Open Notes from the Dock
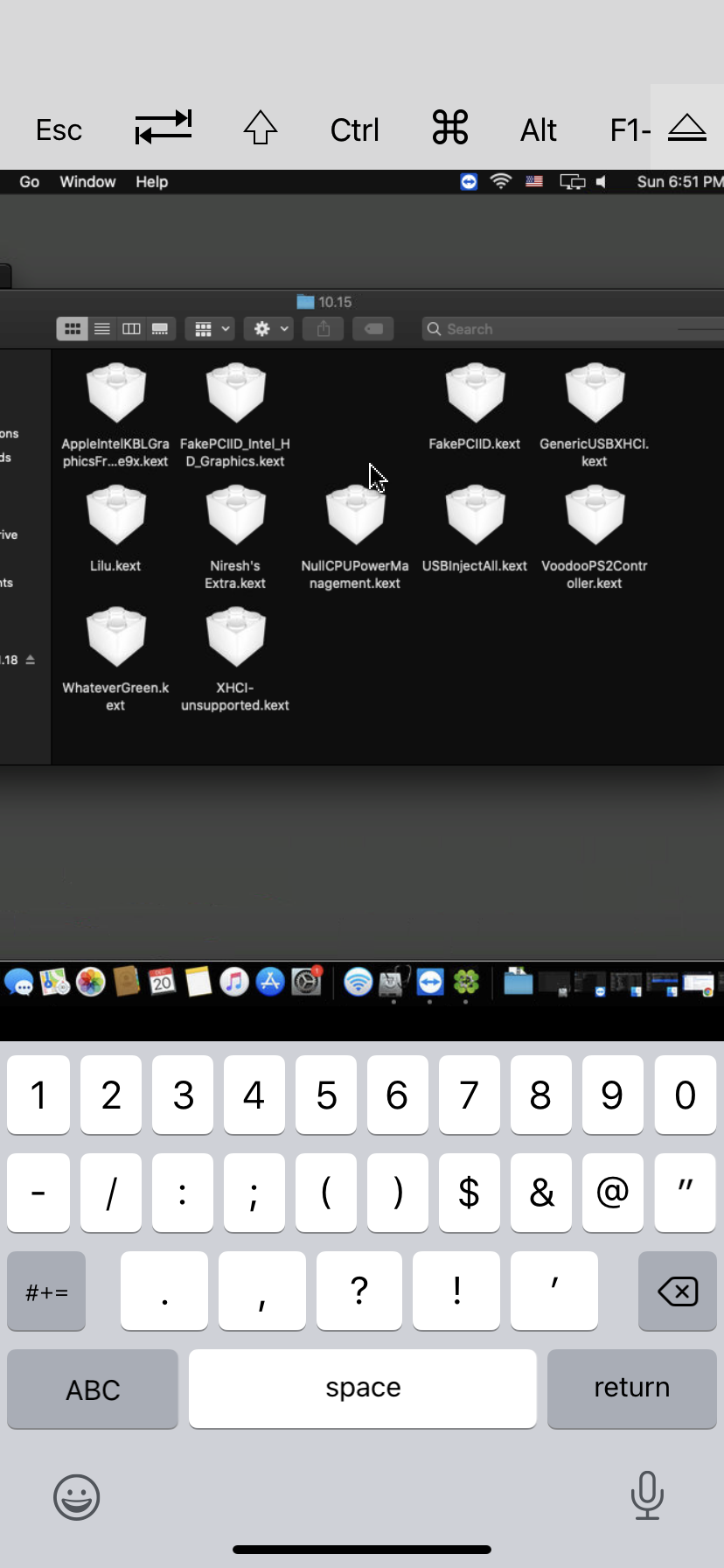 198,983
